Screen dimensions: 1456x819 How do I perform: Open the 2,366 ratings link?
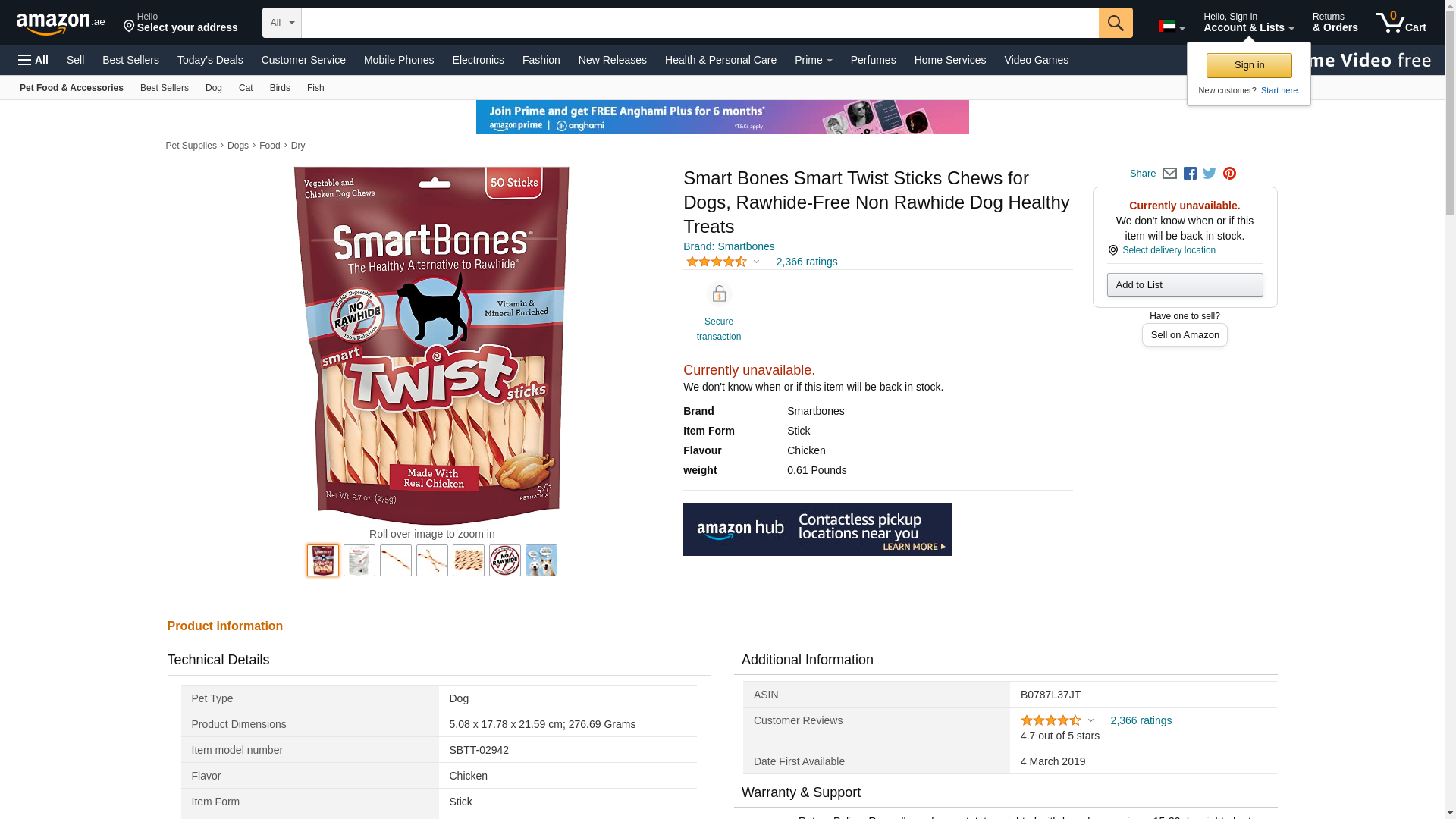pos(806,262)
